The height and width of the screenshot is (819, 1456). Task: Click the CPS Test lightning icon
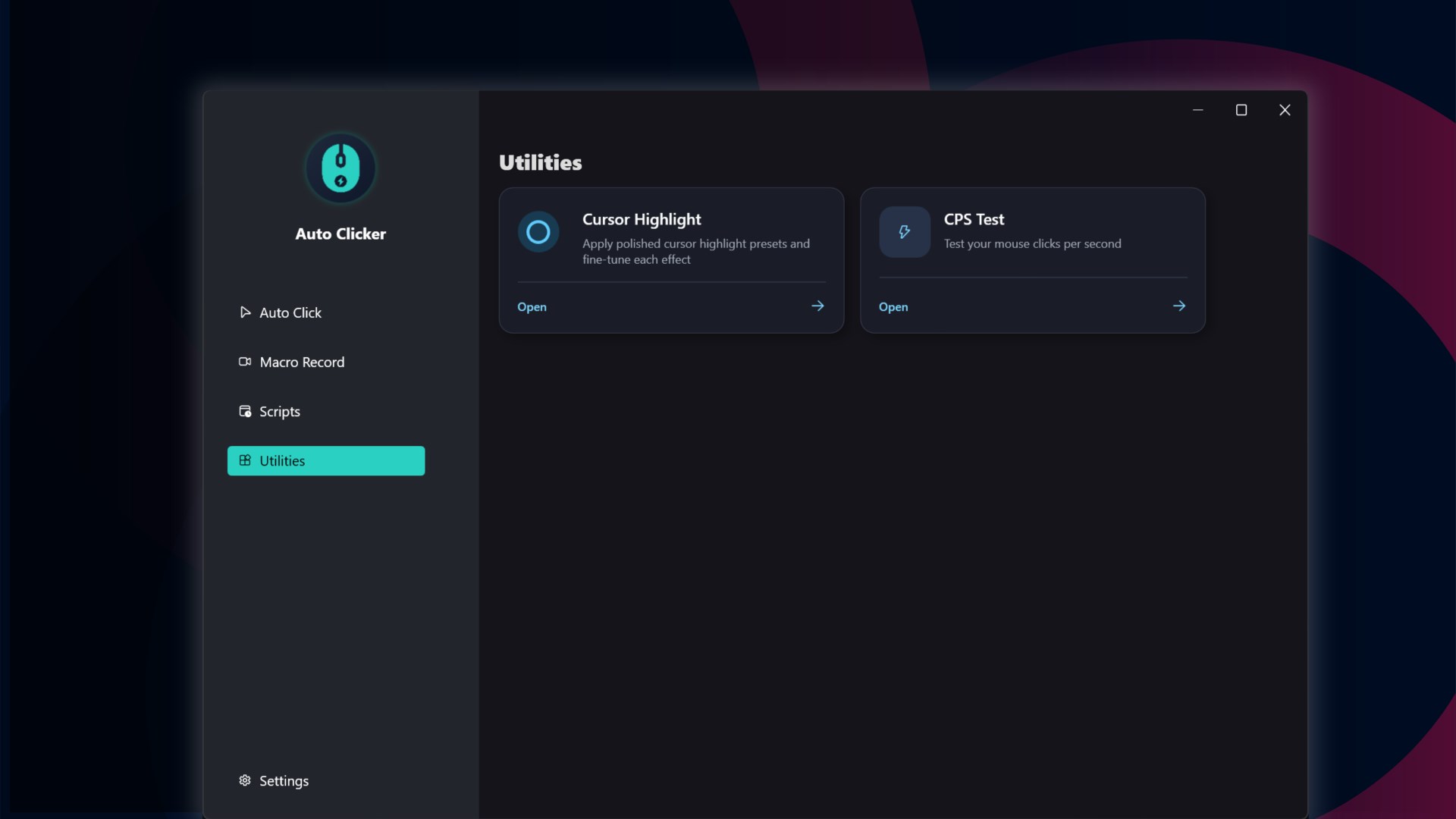pos(905,232)
